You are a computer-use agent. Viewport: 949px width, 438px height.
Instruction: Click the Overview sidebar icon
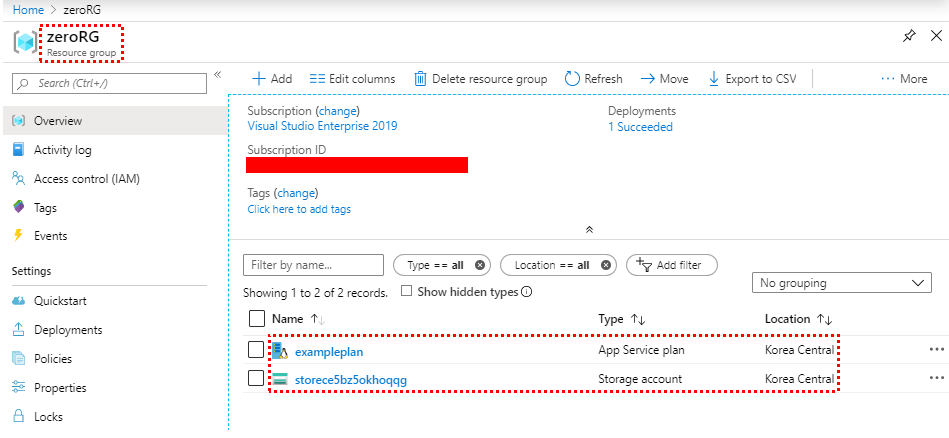click(x=19, y=121)
